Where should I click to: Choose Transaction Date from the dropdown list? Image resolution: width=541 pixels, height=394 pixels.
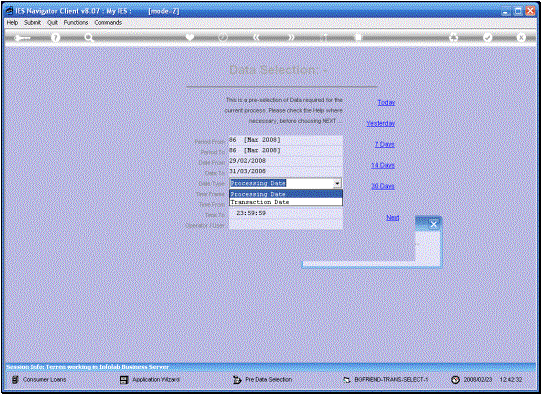[286, 202]
